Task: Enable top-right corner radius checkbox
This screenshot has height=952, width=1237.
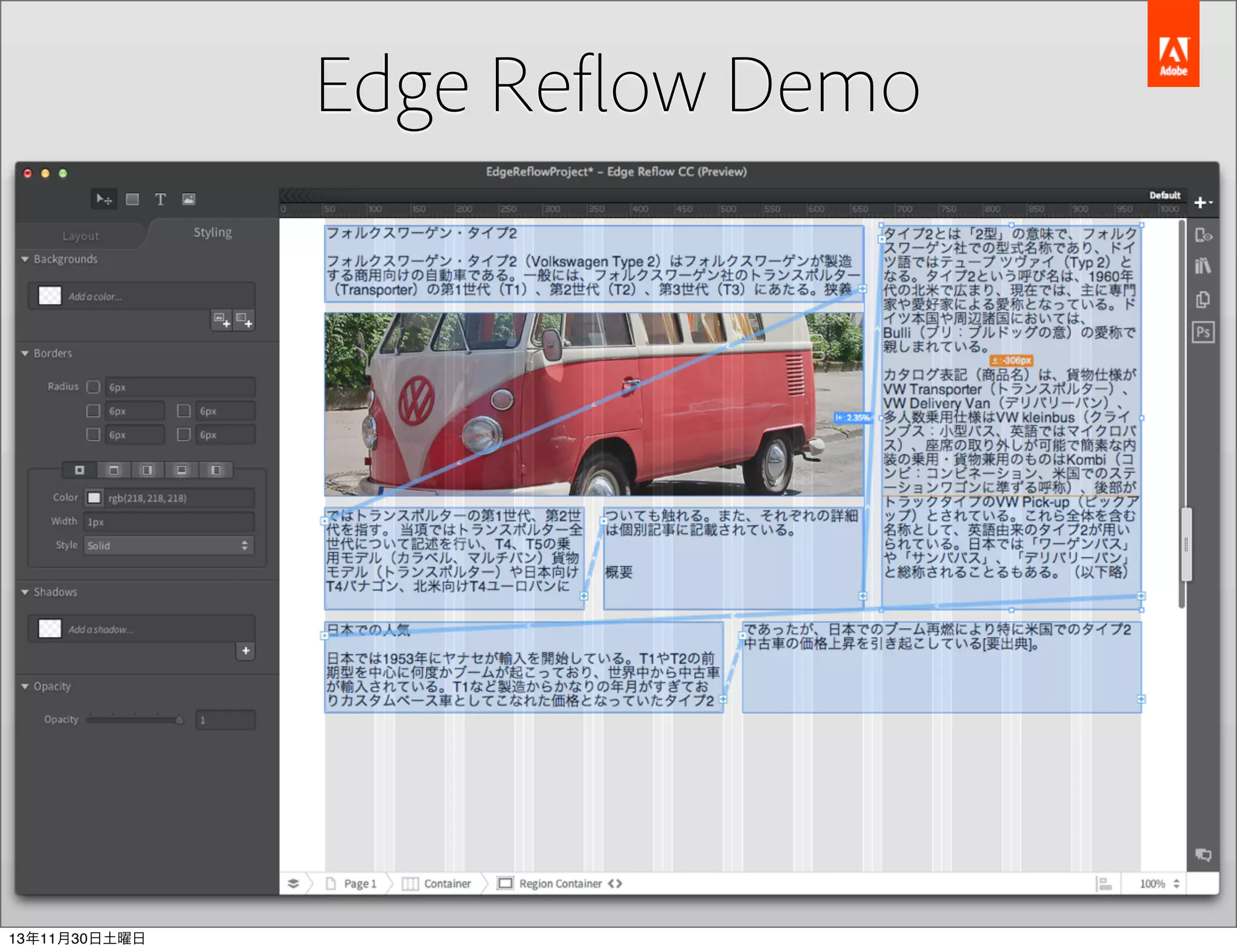Action: pyautogui.click(x=184, y=411)
